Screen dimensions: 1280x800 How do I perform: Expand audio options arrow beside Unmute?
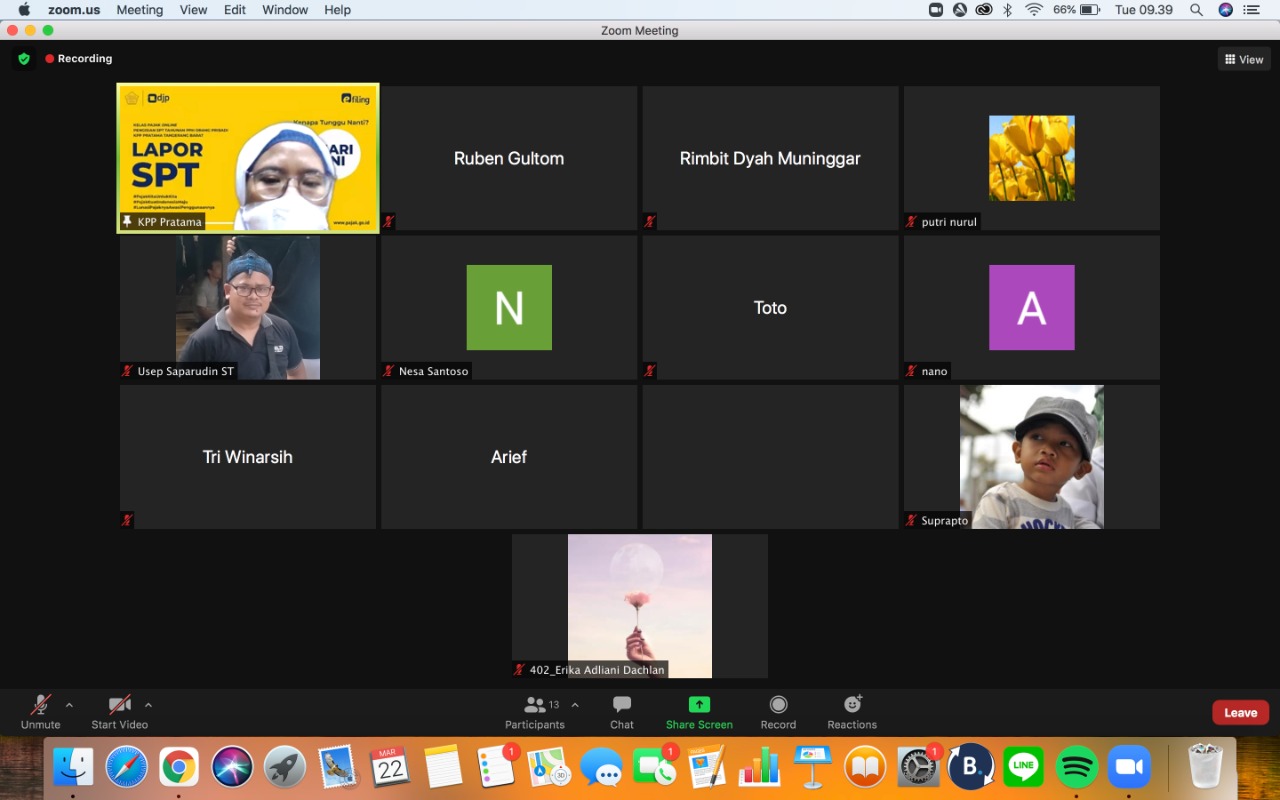(x=69, y=704)
